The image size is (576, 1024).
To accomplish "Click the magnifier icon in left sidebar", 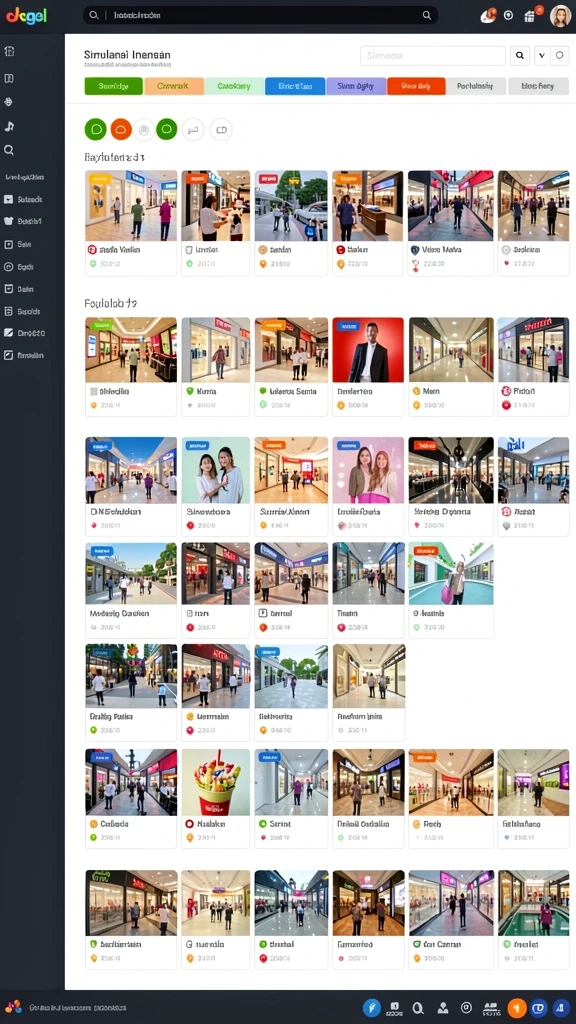I will 9,150.
